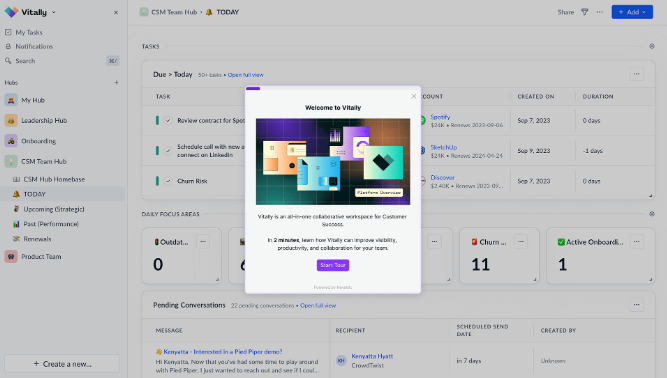This screenshot has height=378, width=667.
Task: Select CSM Team Hub in the sidebar
Action: pos(44,162)
